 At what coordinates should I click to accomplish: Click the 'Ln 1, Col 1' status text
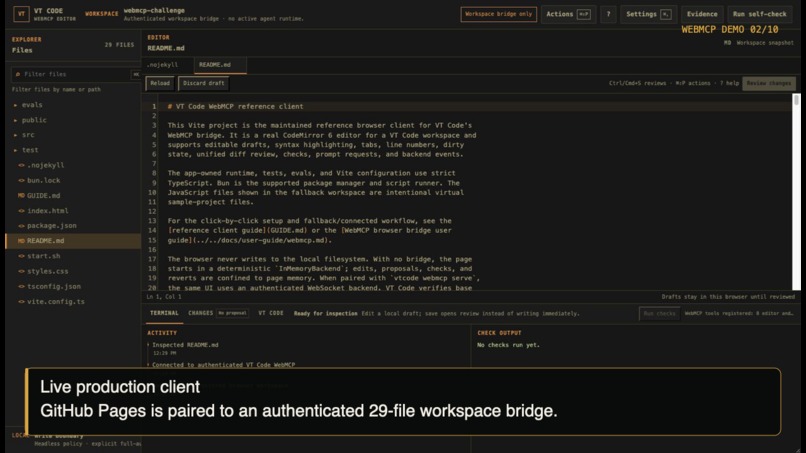[164, 297]
